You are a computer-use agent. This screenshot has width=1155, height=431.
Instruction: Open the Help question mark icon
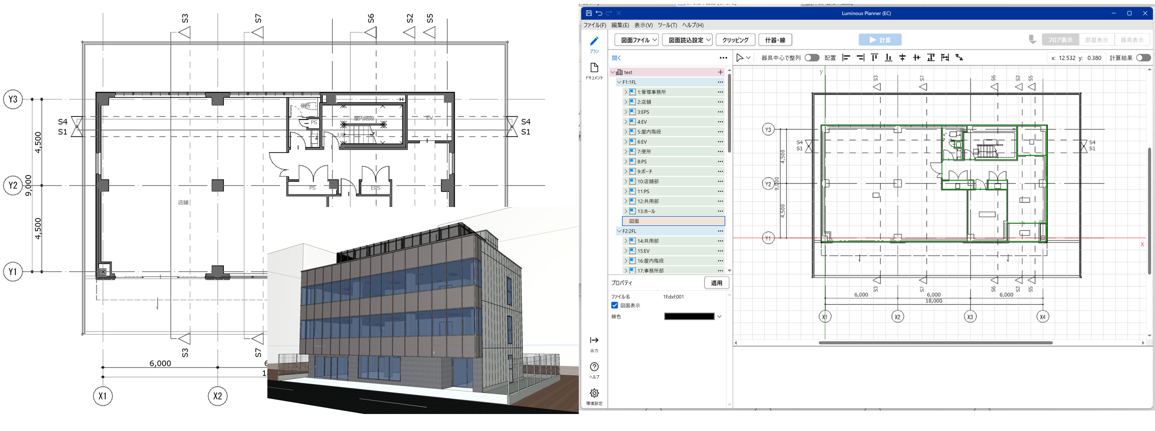tap(594, 367)
